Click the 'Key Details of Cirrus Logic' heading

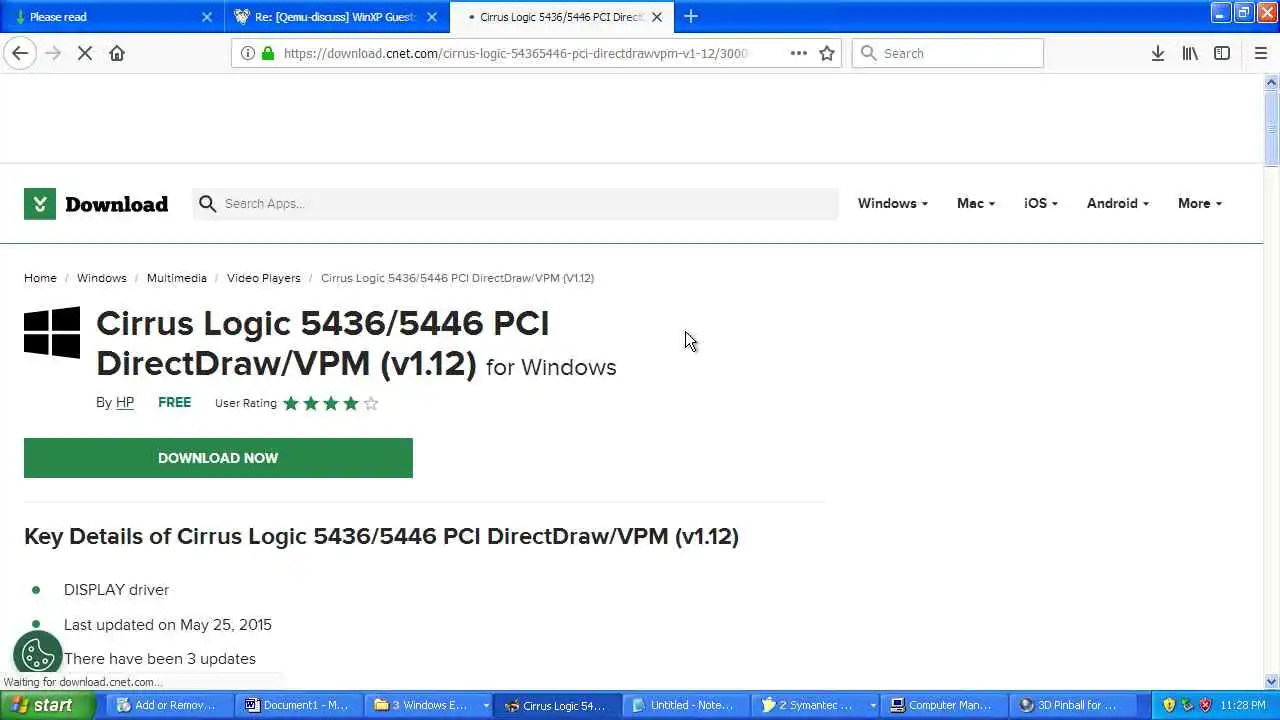(x=381, y=536)
